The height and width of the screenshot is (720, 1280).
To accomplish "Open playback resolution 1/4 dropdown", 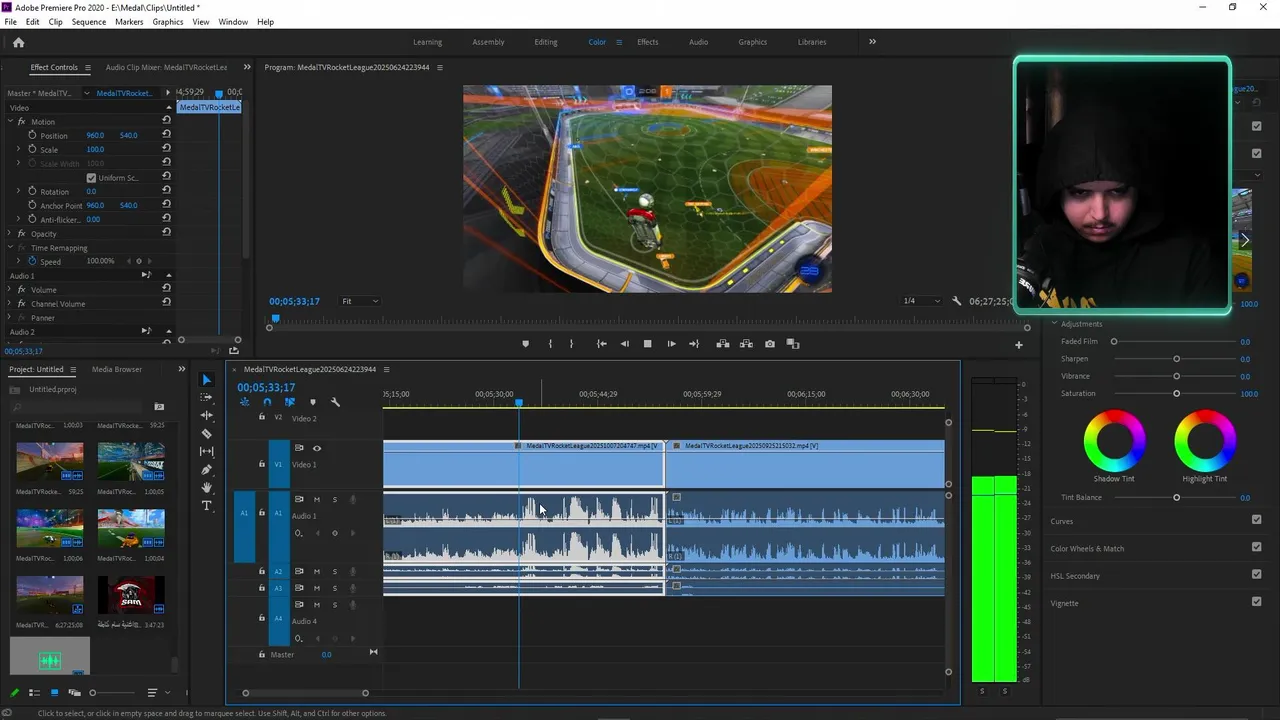I will (x=921, y=301).
